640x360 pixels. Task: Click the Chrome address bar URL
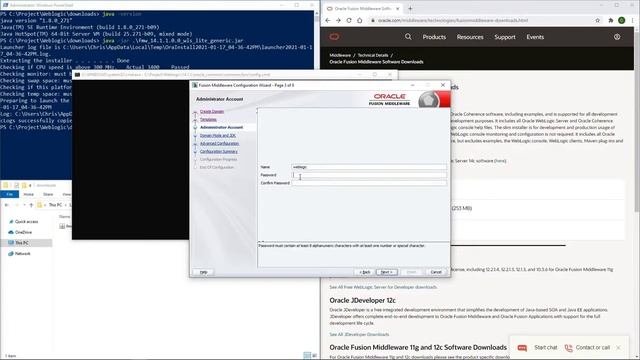point(453,20)
